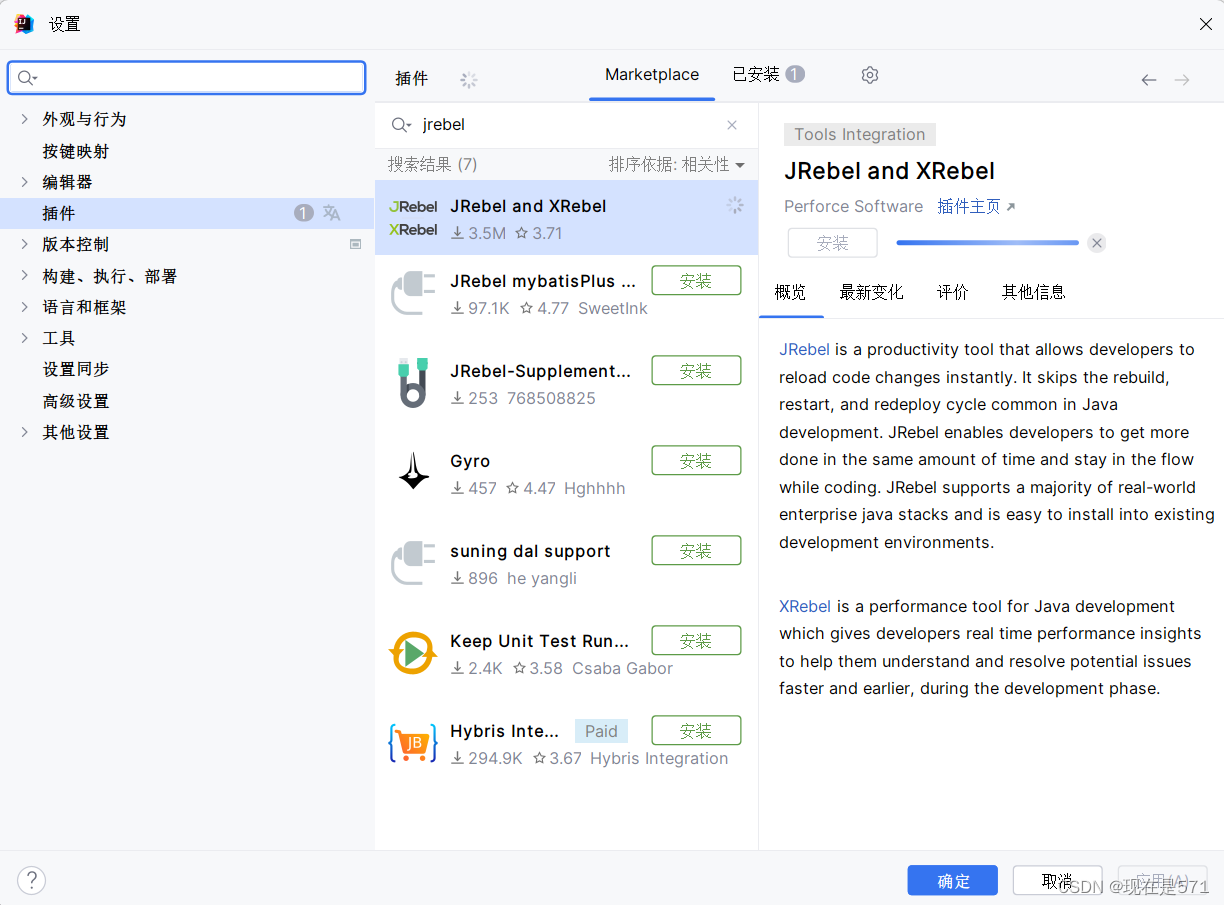Open the settings search magnifier history

click(x=28, y=78)
